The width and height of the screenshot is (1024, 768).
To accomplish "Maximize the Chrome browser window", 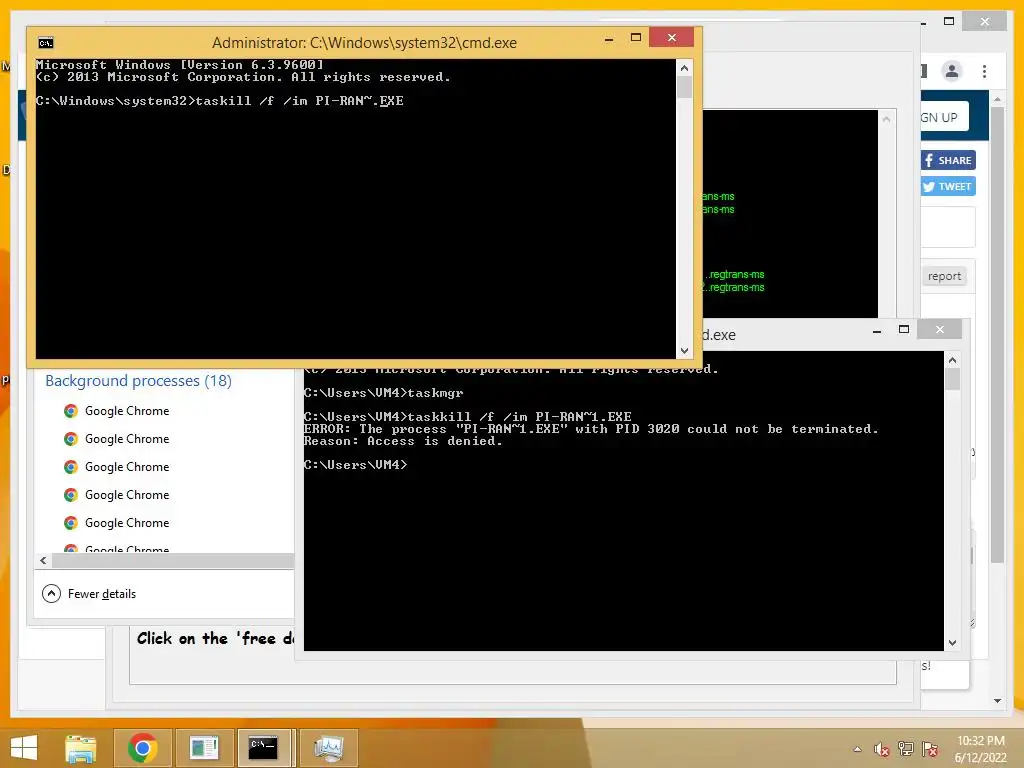I will (x=949, y=22).
